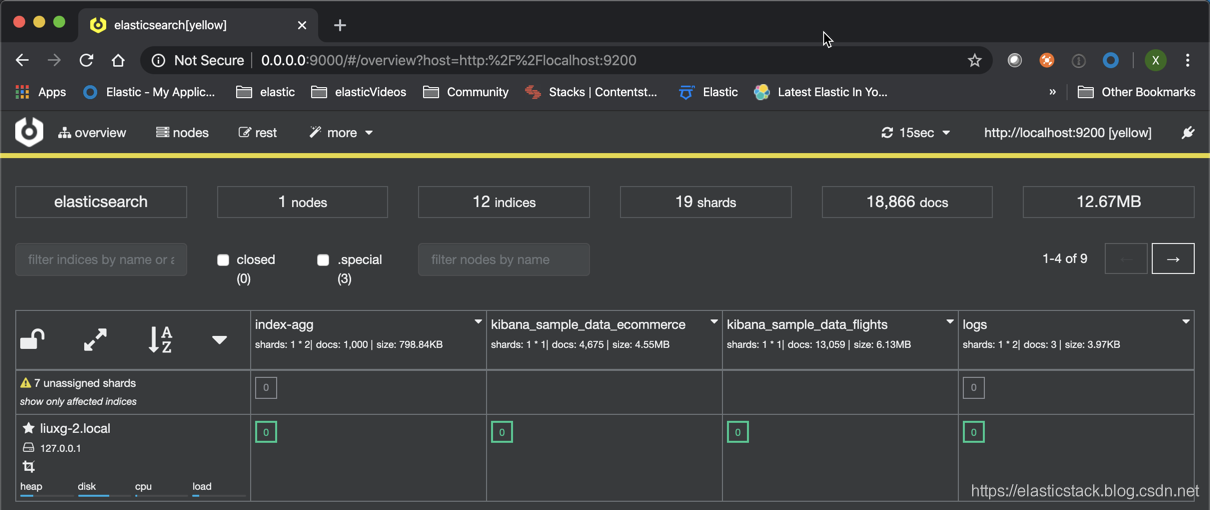Click the 12 indices stat box

pyautogui.click(x=503, y=202)
